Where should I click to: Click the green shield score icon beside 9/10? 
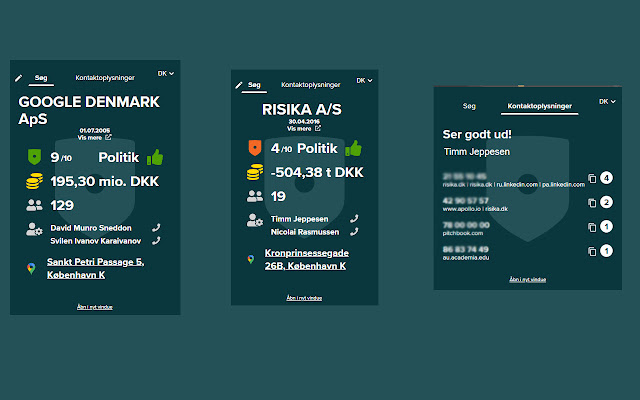pos(34,157)
